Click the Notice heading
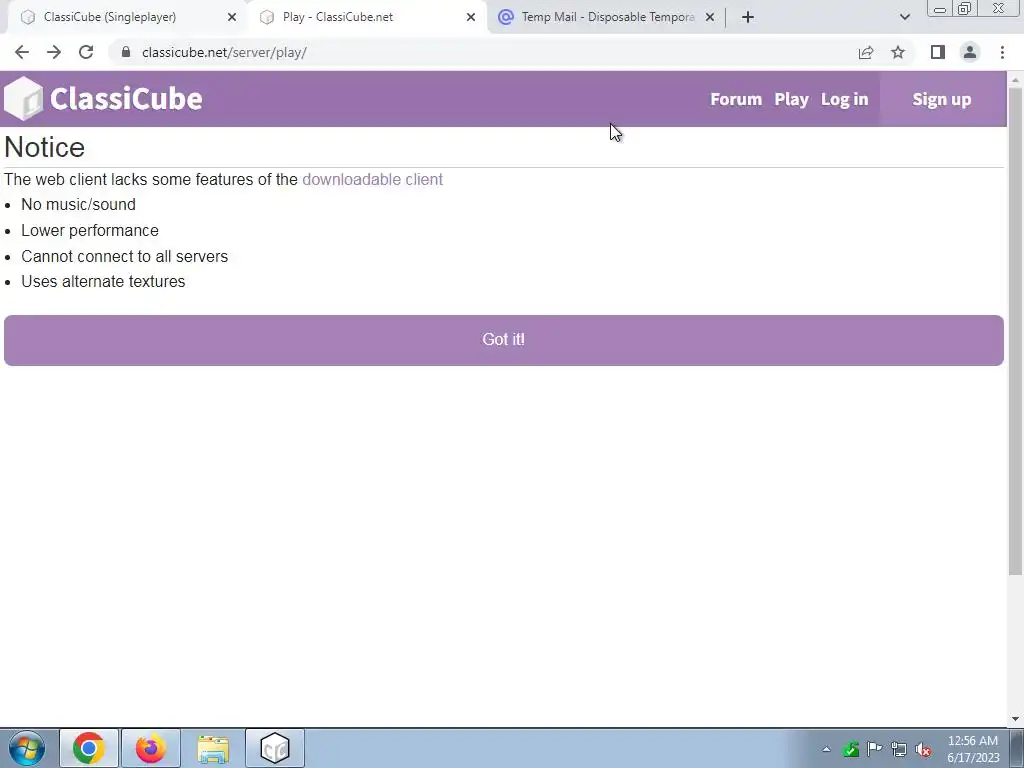This screenshot has height=768, width=1024. [44, 148]
